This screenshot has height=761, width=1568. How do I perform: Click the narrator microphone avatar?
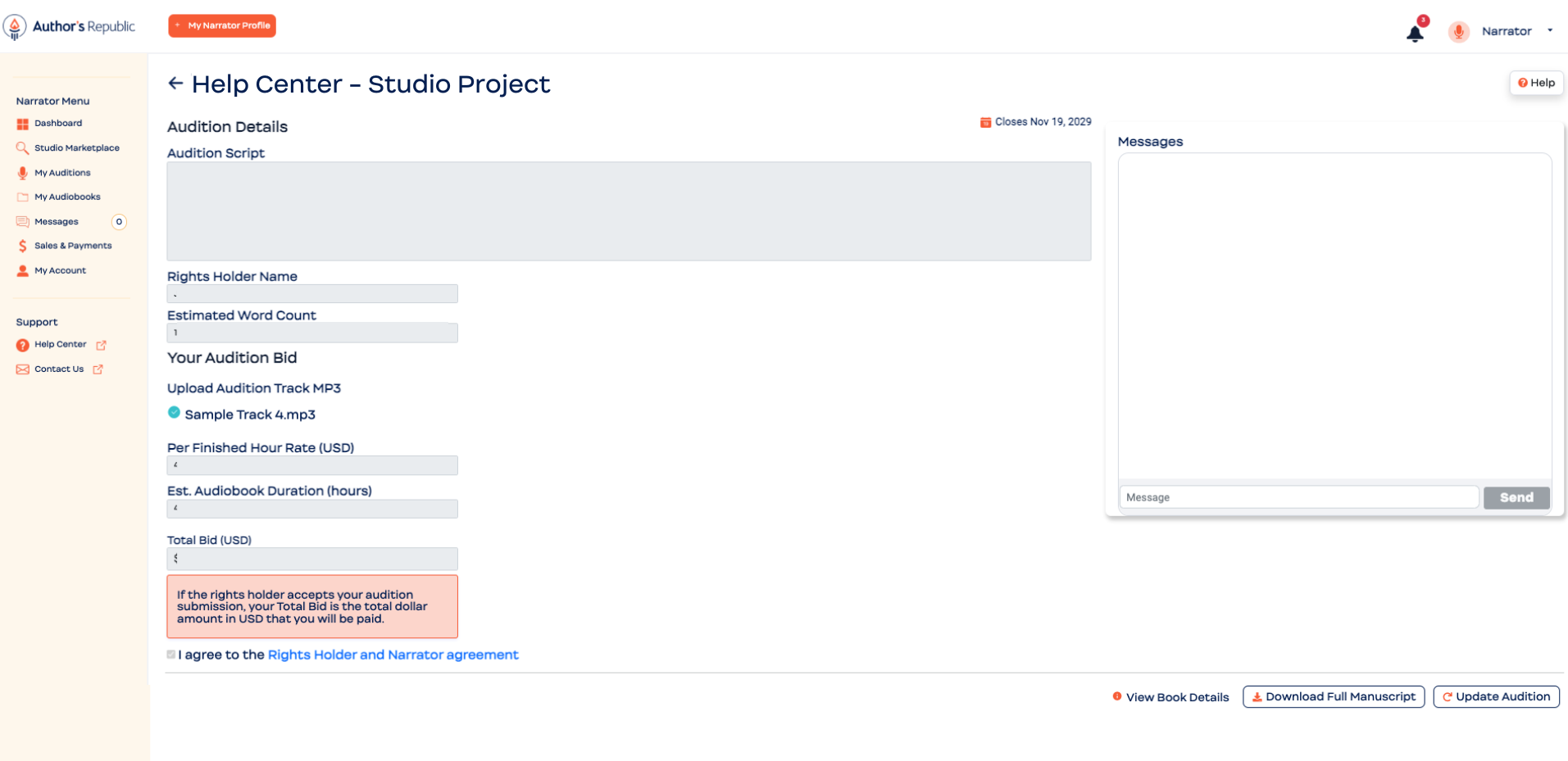(1458, 31)
